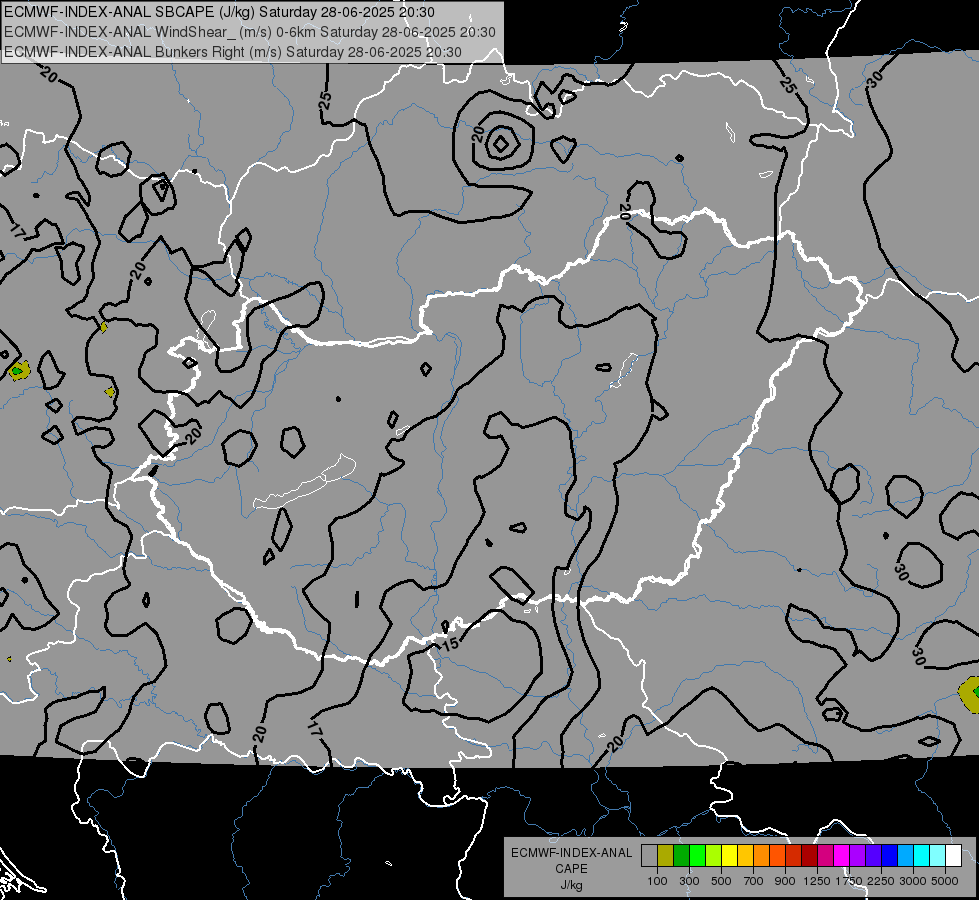Select the purple legend swatch
This screenshot has height=900, width=979.
click(858, 856)
